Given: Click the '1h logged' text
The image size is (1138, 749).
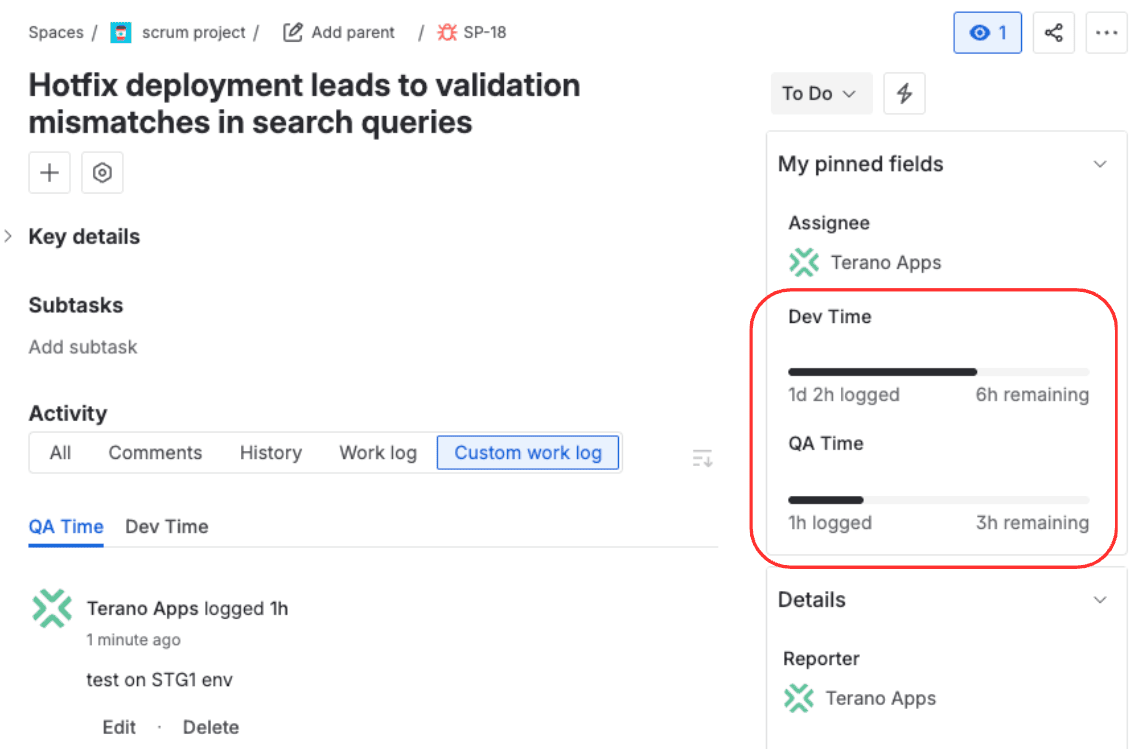Looking at the screenshot, I should (830, 523).
